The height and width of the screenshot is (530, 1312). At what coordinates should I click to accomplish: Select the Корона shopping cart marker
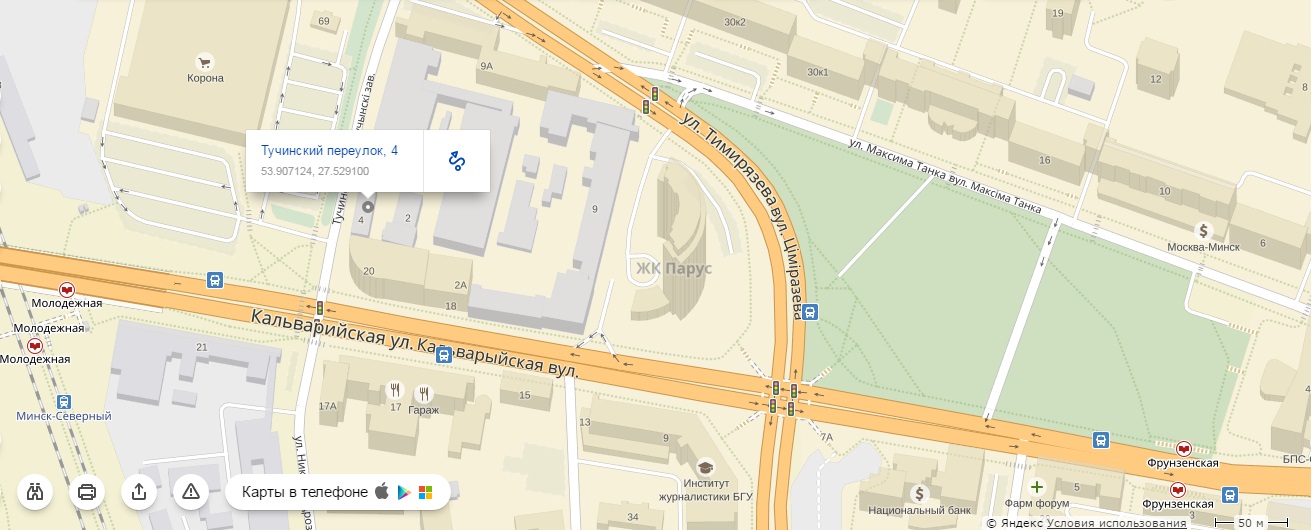[205, 61]
